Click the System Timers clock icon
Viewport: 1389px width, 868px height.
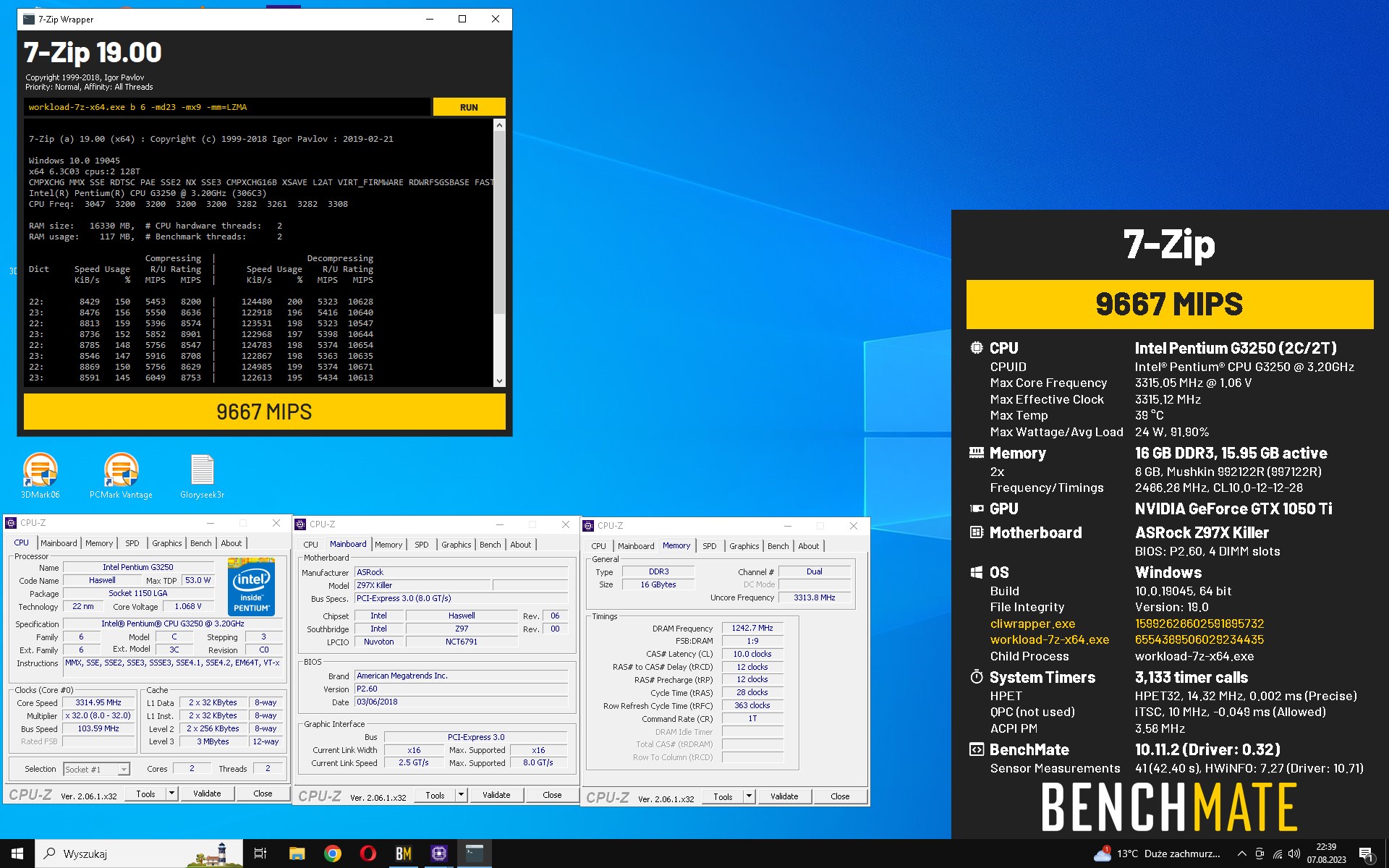click(977, 677)
